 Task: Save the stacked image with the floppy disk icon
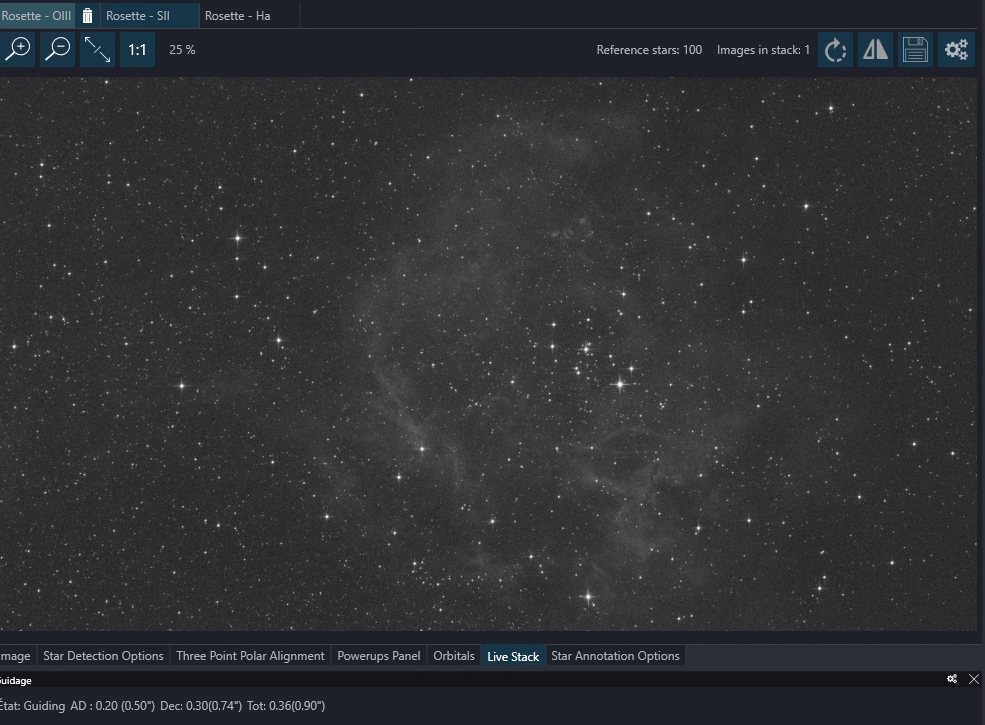click(915, 50)
